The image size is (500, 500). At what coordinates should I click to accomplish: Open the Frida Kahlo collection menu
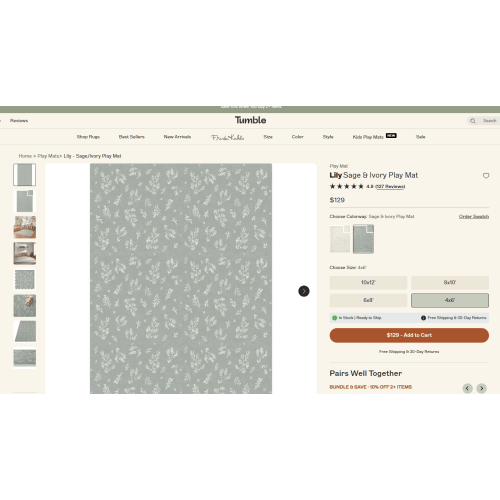point(228,137)
